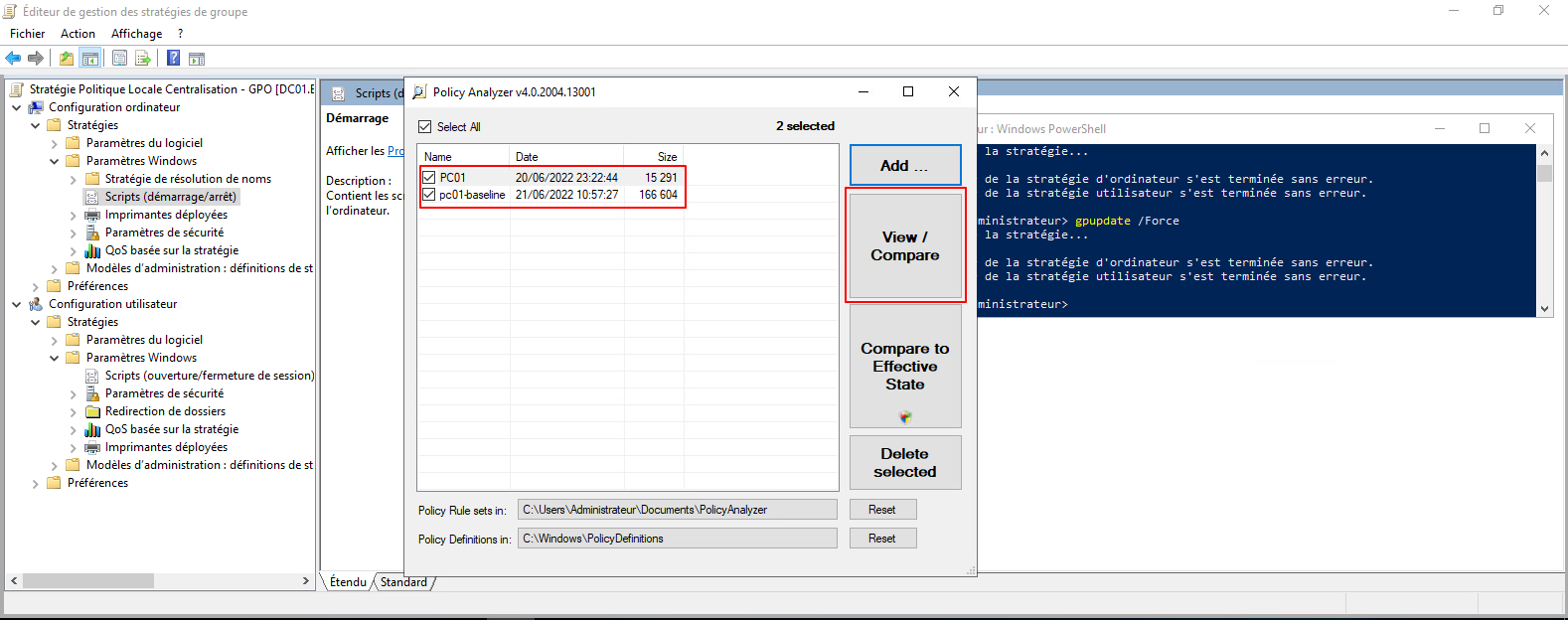
Task: Click the blue Back arrow in toolbar
Action: click(13, 59)
